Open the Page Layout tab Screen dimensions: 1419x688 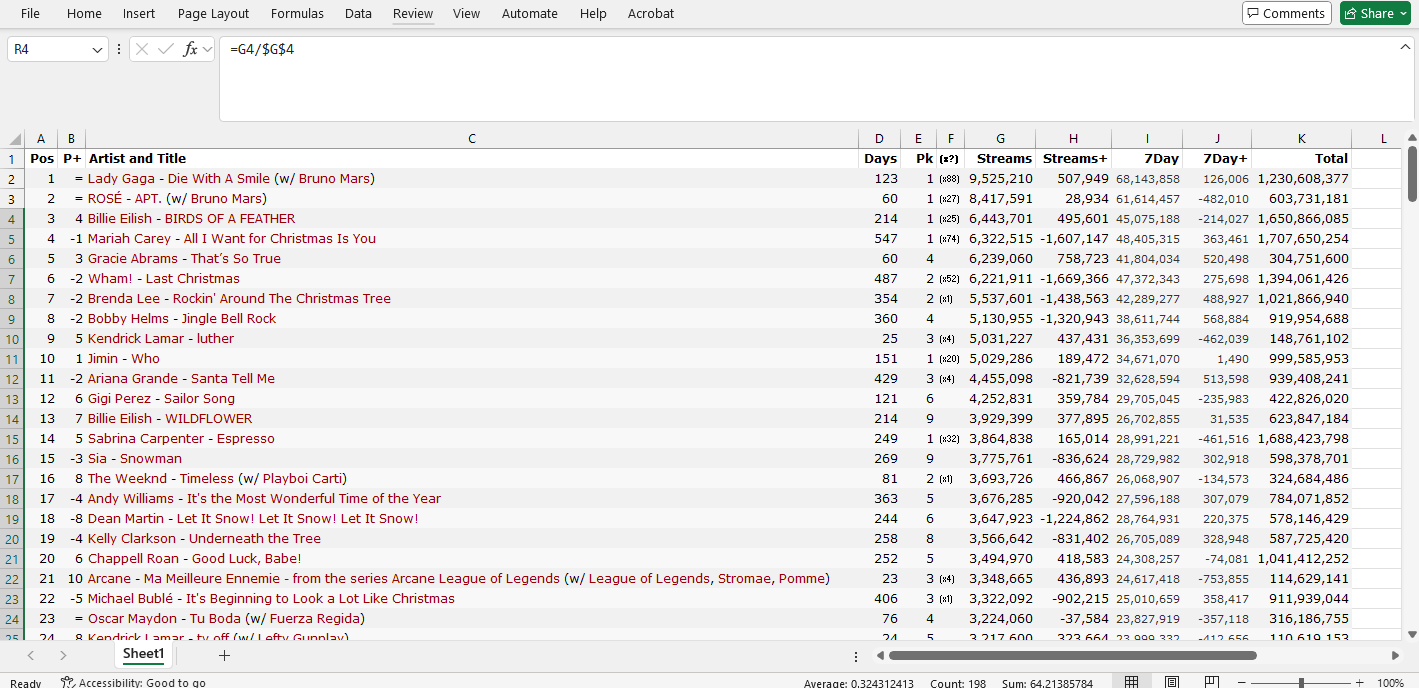214,13
